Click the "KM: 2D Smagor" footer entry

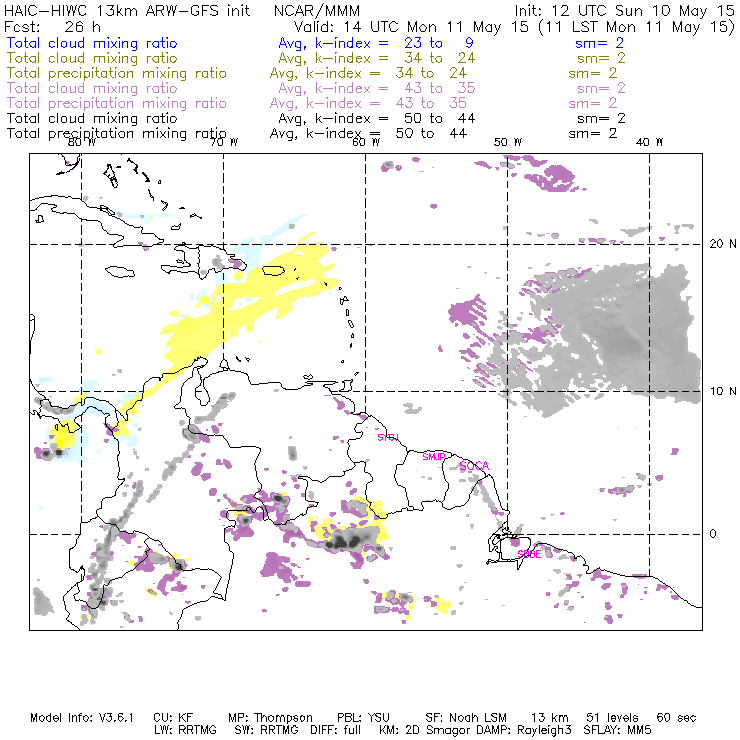pyautogui.click(x=423, y=730)
